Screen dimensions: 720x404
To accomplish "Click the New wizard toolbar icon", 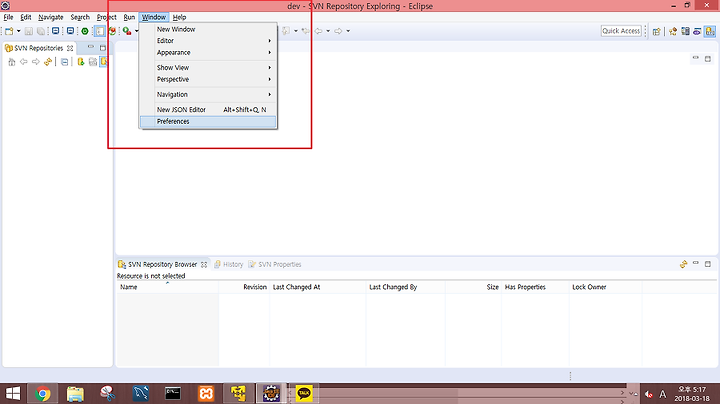I will (x=9, y=31).
